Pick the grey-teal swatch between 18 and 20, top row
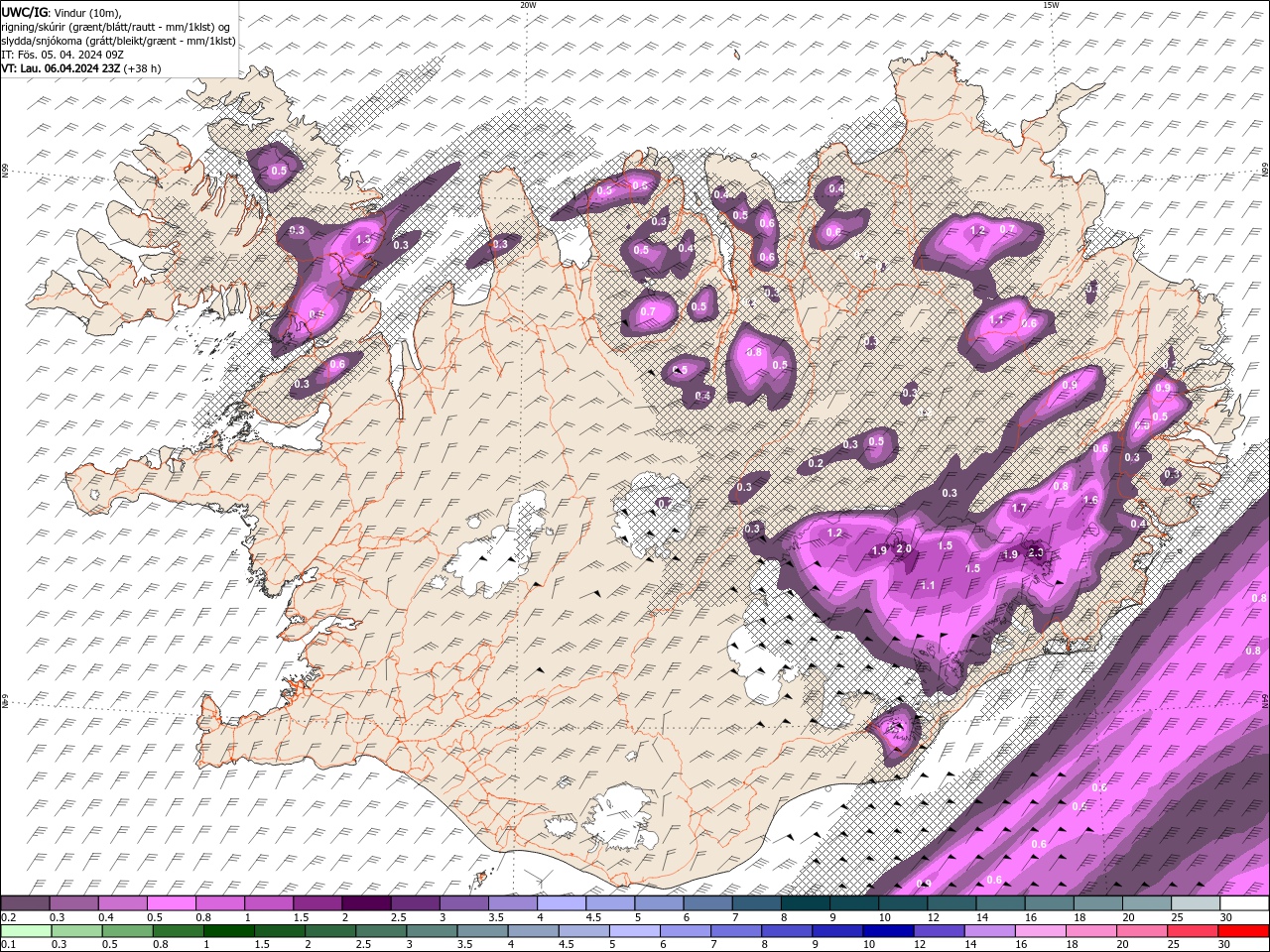This screenshot has height=952, width=1270. click(1098, 903)
